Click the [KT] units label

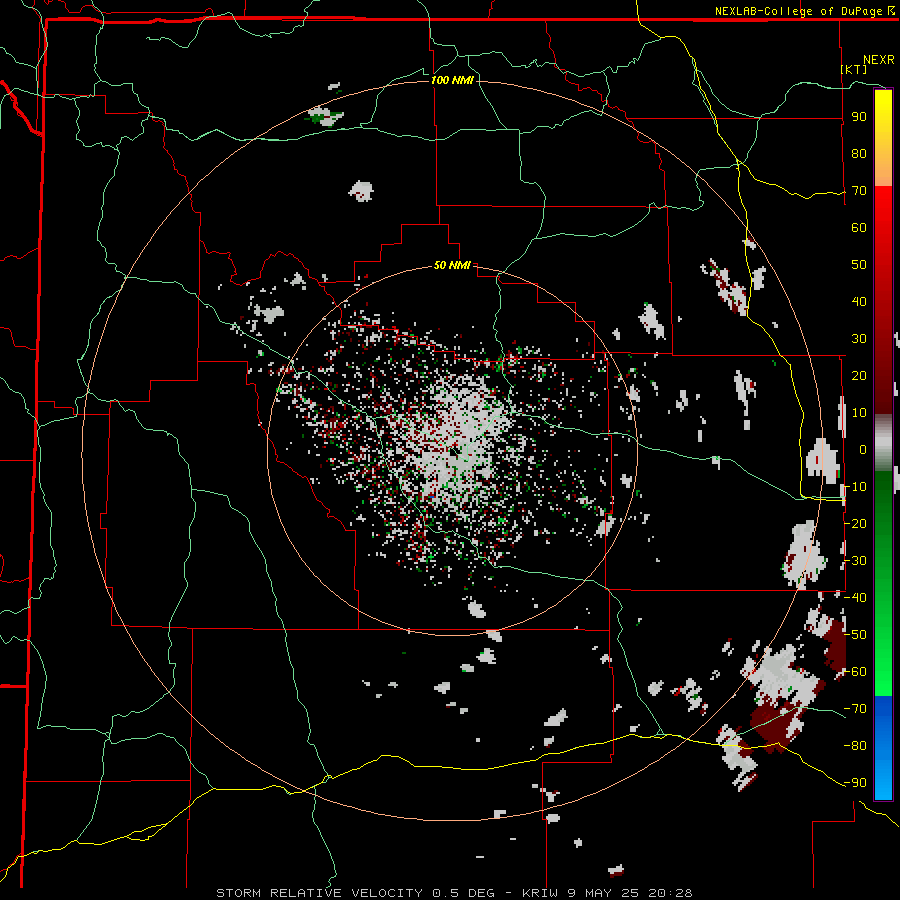(854, 69)
